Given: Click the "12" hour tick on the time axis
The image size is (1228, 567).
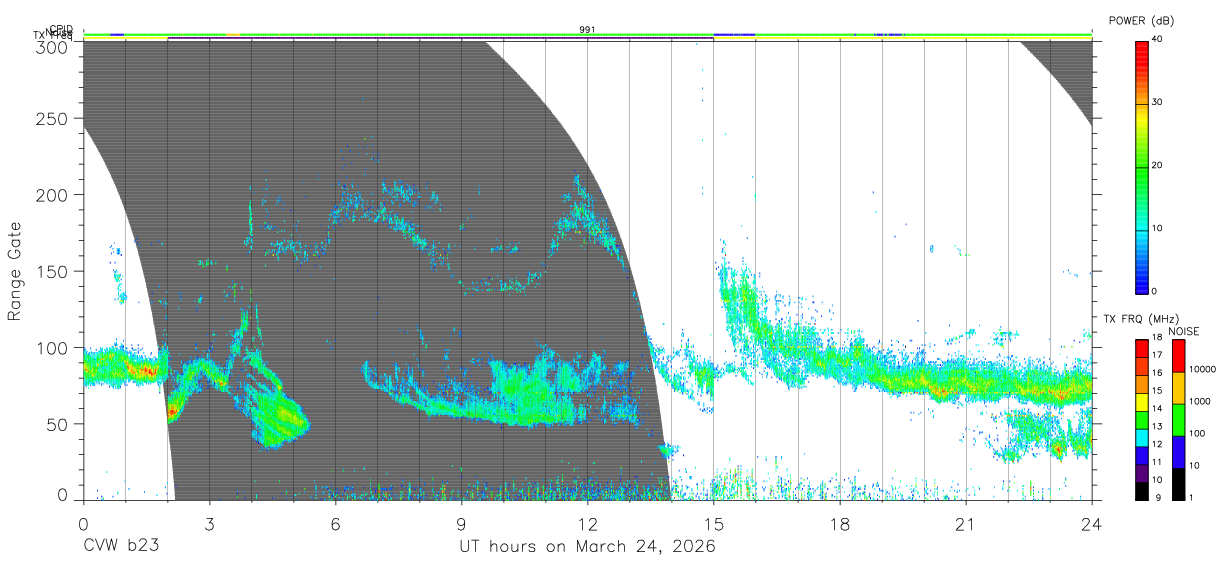Looking at the screenshot, I should (587, 523).
